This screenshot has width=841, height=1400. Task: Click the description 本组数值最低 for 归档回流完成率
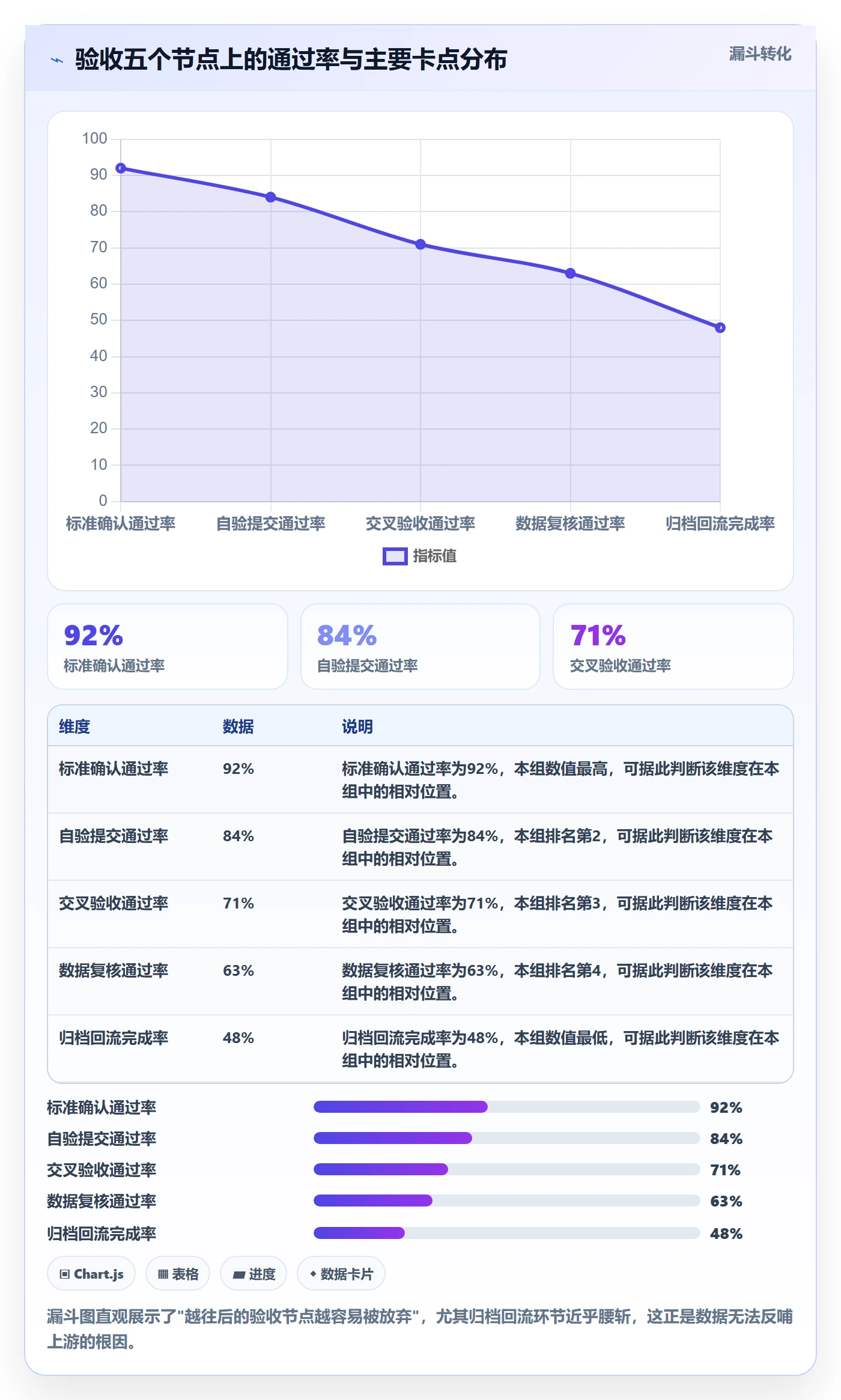tap(560, 1049)
